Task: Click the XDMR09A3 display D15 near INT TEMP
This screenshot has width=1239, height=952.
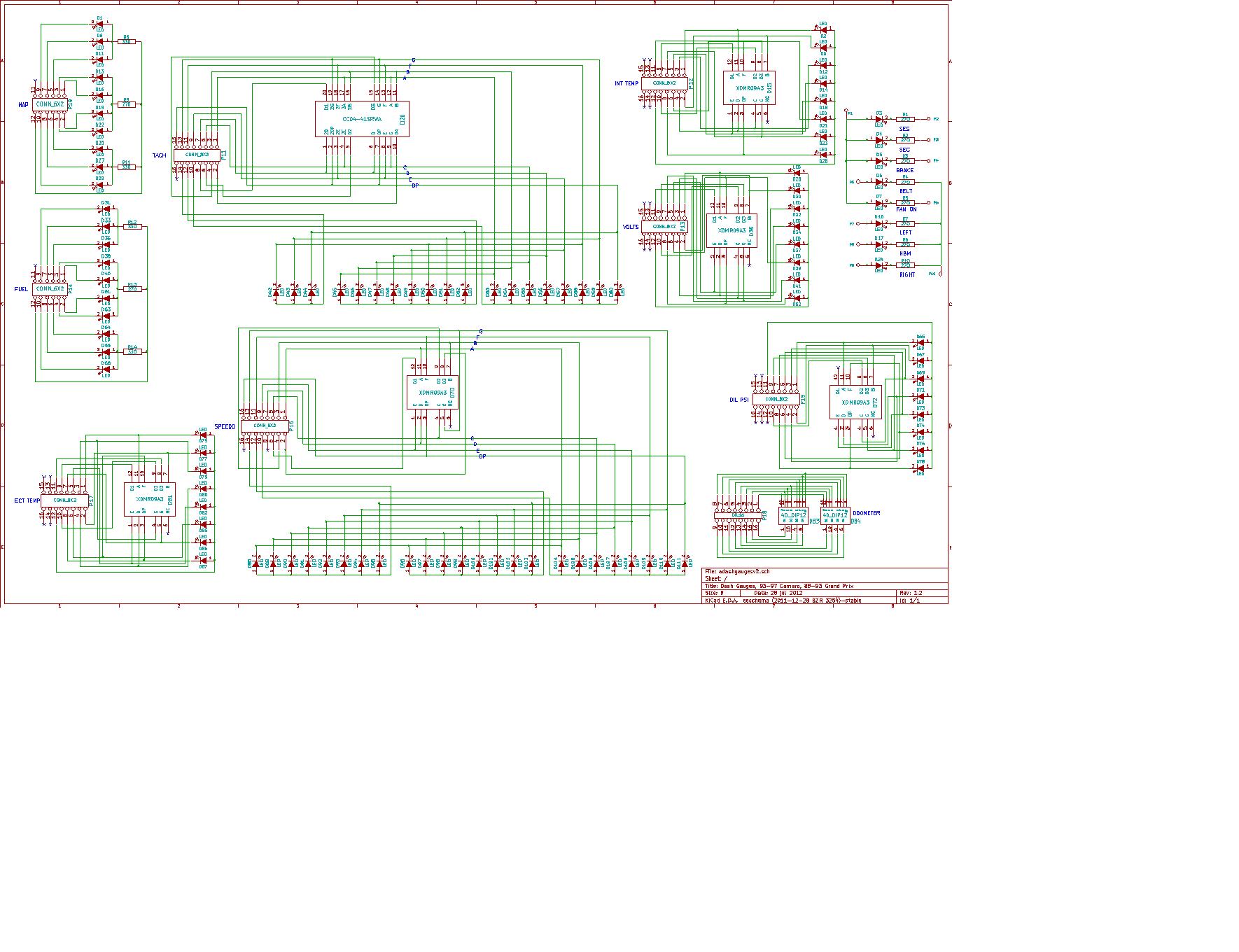Action: (x=749, y=88)
